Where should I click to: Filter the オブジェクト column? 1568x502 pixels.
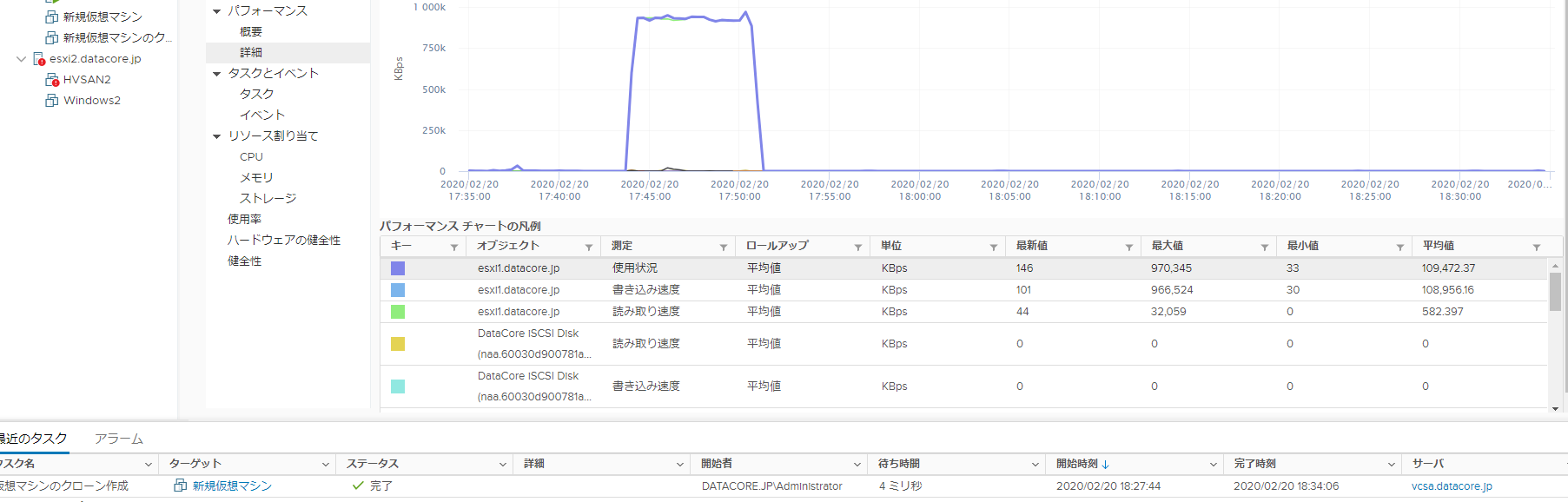[588, 248]
